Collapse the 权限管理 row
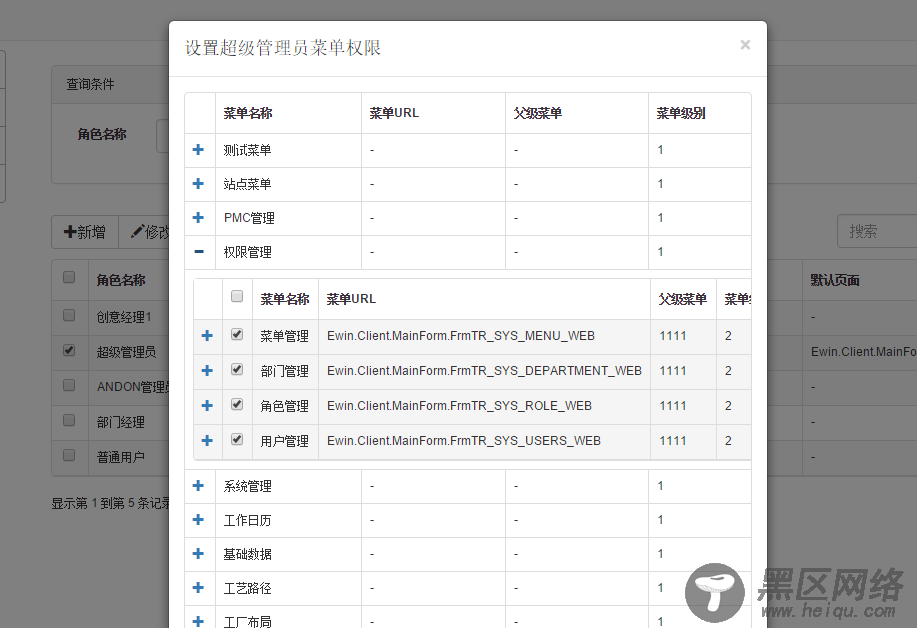The height and width of the screenshot is (628, 917). [199, 251]
